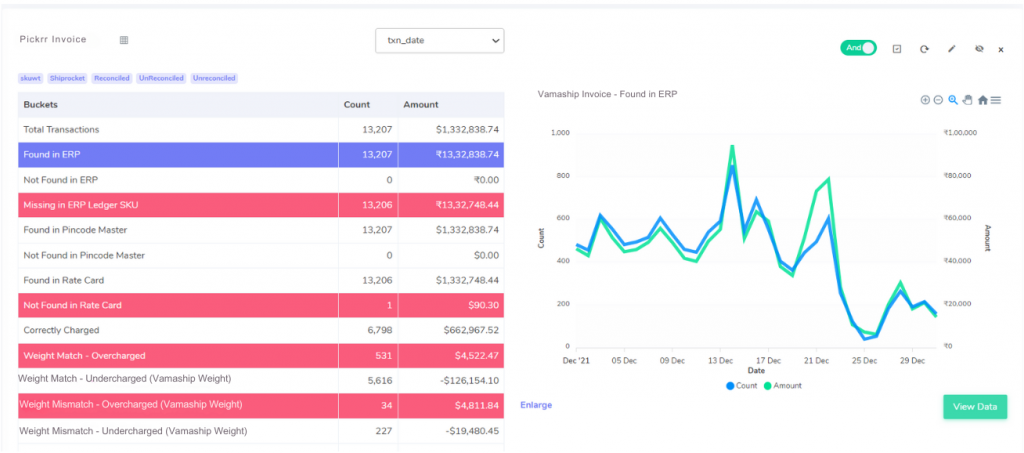Click the Vamaship Invoice - Found in ERP chart title
This screenshot has width=1024, height=453.
[607, 94]
